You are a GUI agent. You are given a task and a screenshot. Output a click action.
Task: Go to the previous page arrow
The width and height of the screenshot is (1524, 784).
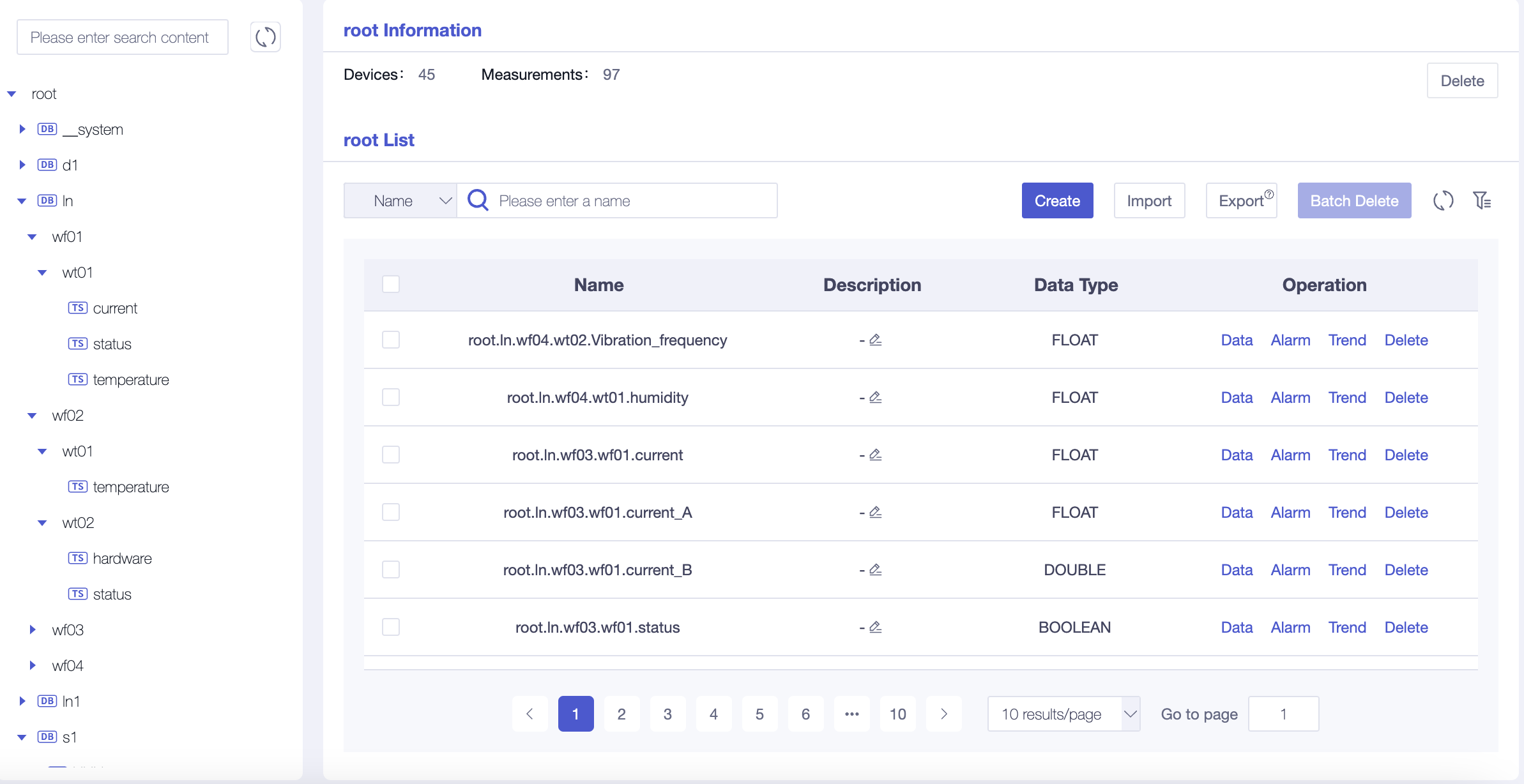(530, 714)
